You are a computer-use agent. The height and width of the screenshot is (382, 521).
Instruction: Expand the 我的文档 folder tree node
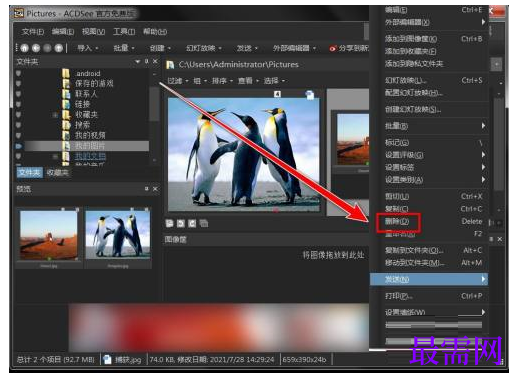pos(55,156)
